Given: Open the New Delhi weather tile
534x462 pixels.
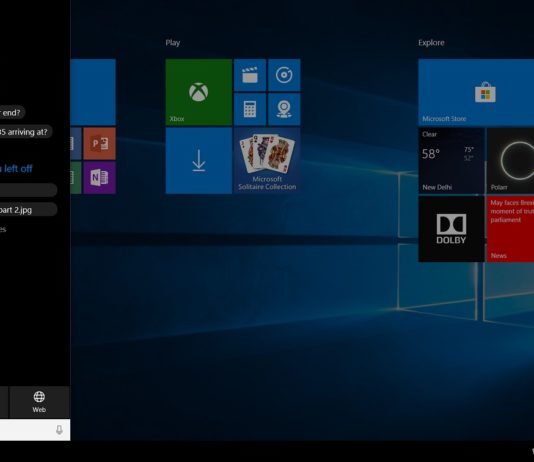Looking at the screenshot, I should click(x=451, y=161).
